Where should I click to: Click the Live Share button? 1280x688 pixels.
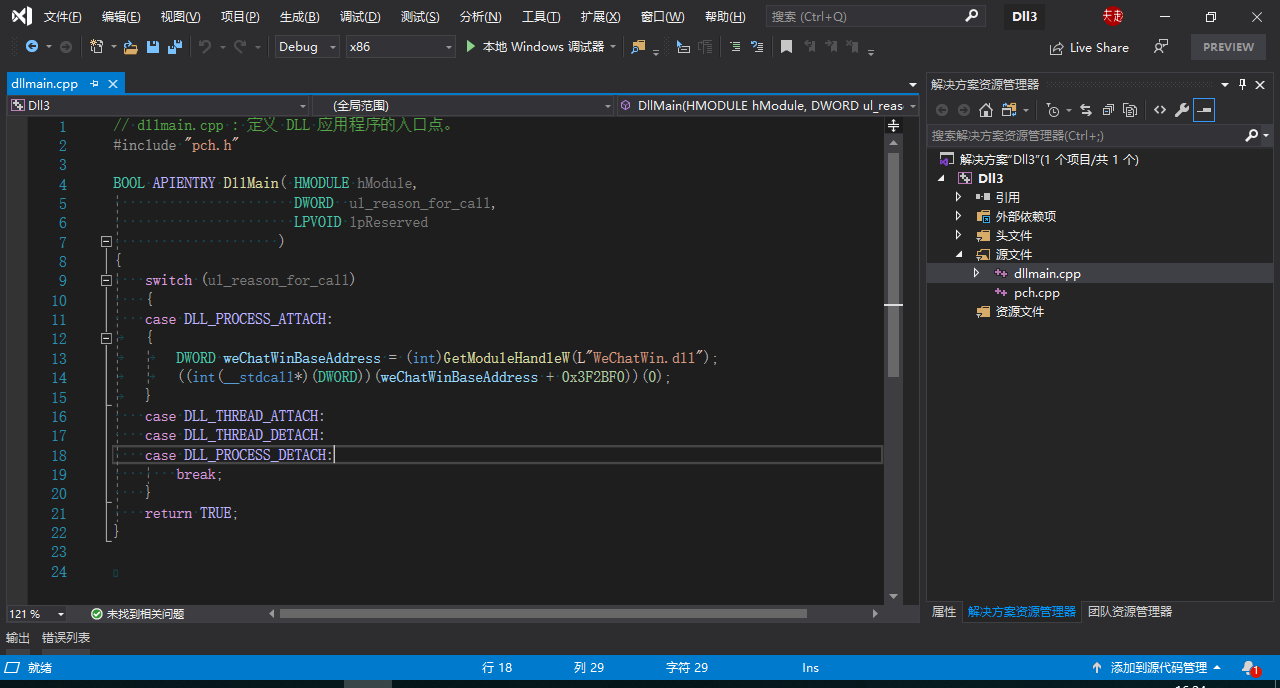[1088, 48]
